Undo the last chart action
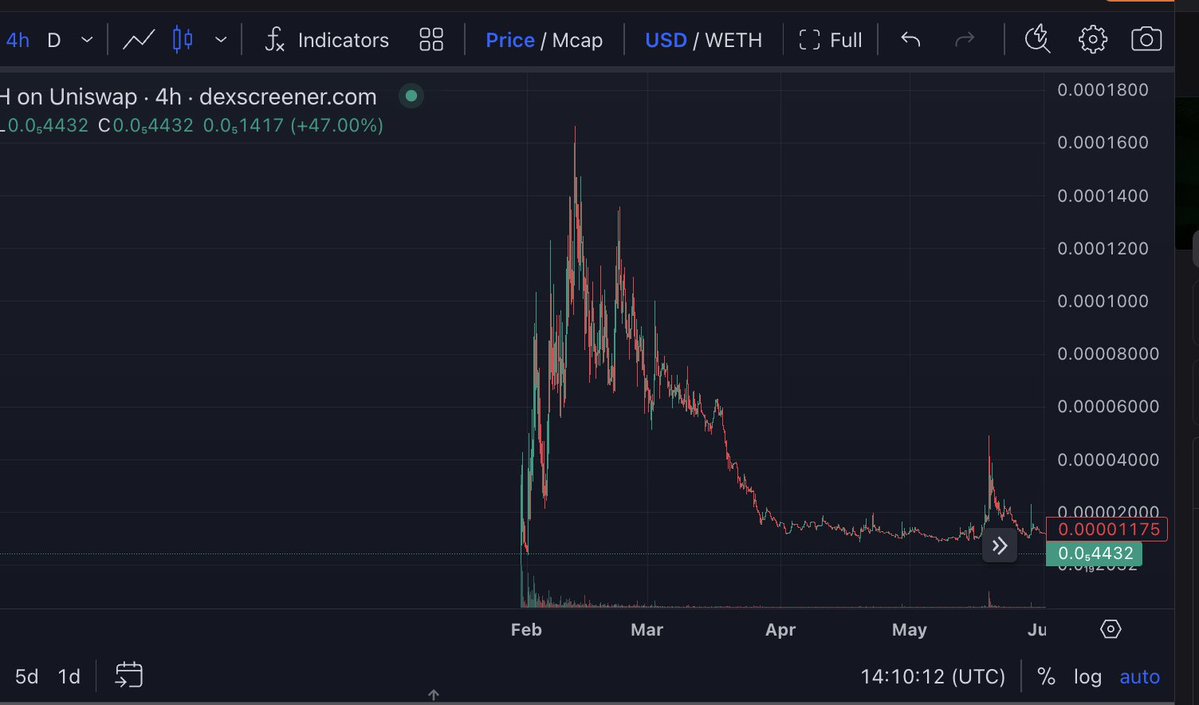 pyautogui.click(x=910, y=39)
